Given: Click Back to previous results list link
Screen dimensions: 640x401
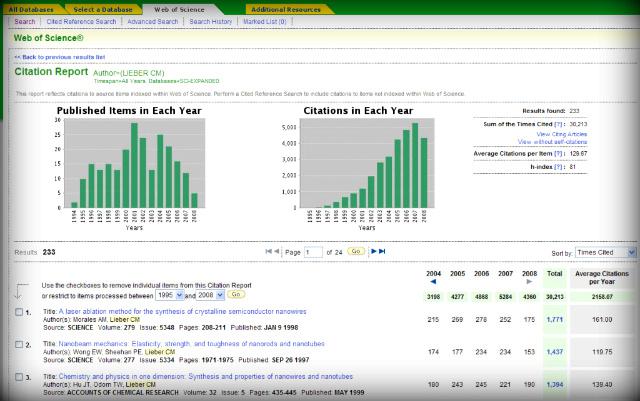Looking at the screenshot, I should [60, 57].
